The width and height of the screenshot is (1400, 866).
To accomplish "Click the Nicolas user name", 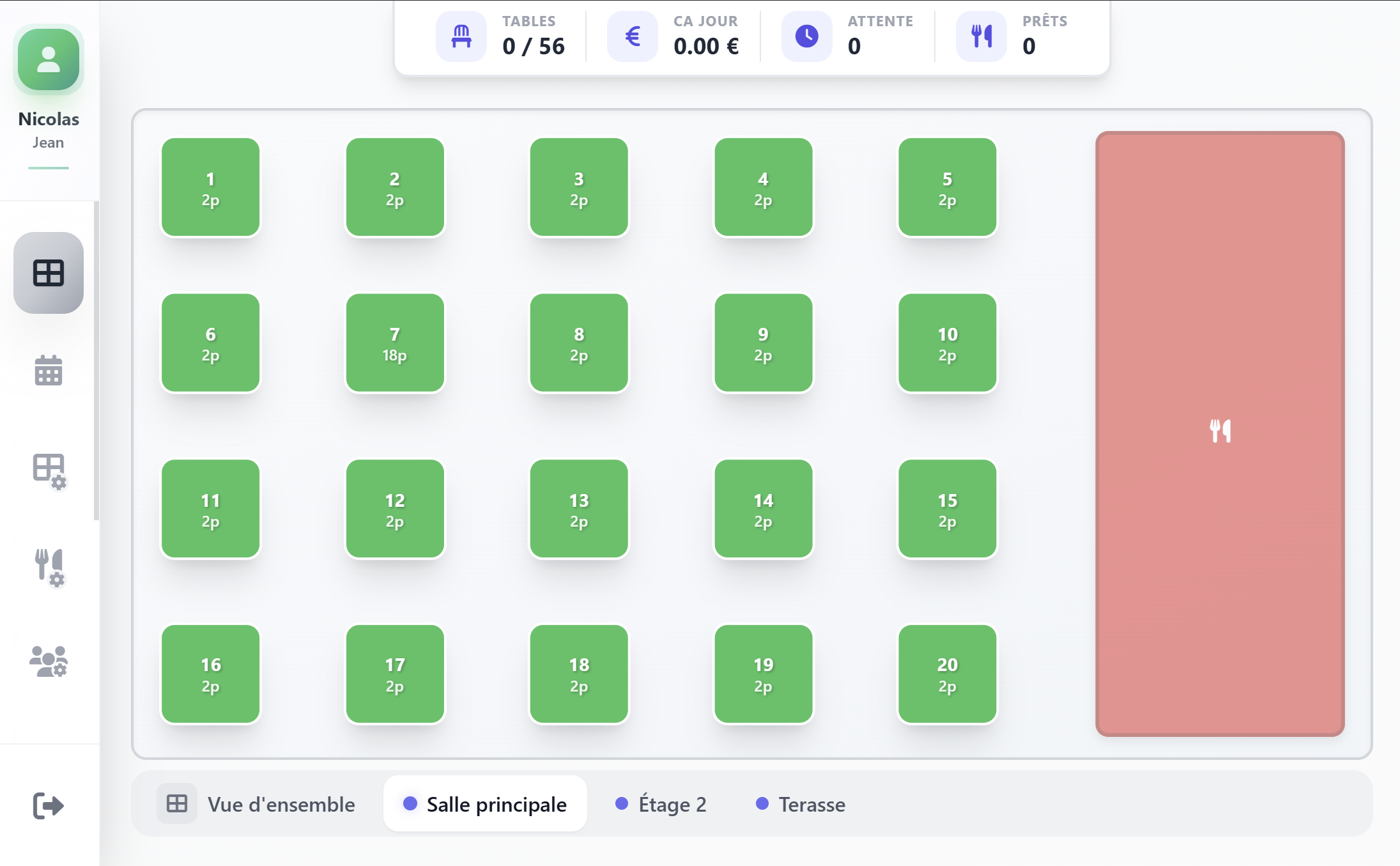I will pyautogui.click(x=49, y=119).
